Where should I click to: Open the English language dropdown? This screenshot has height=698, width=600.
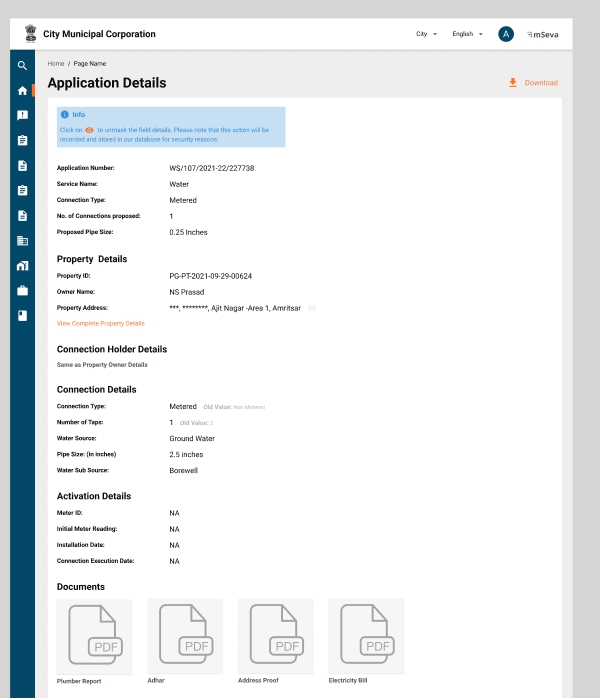click(x=467, y=34)
